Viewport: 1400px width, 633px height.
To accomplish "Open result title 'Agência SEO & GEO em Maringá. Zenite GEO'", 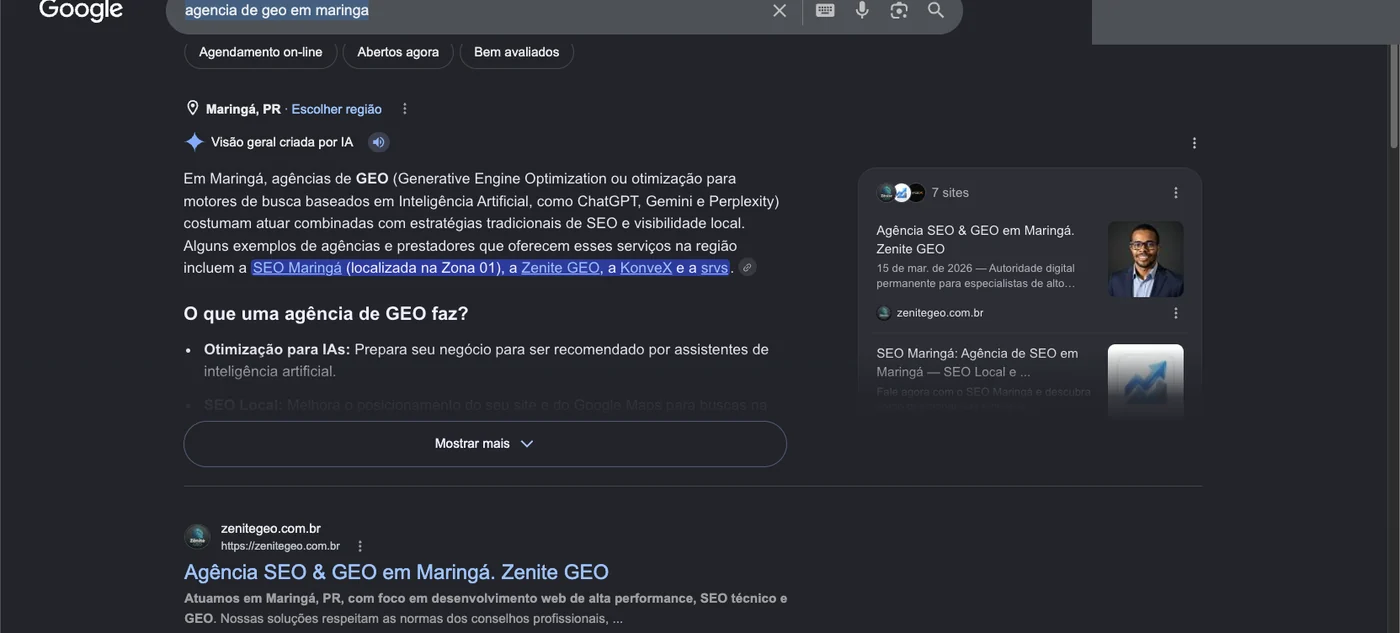I will (397, 572).
